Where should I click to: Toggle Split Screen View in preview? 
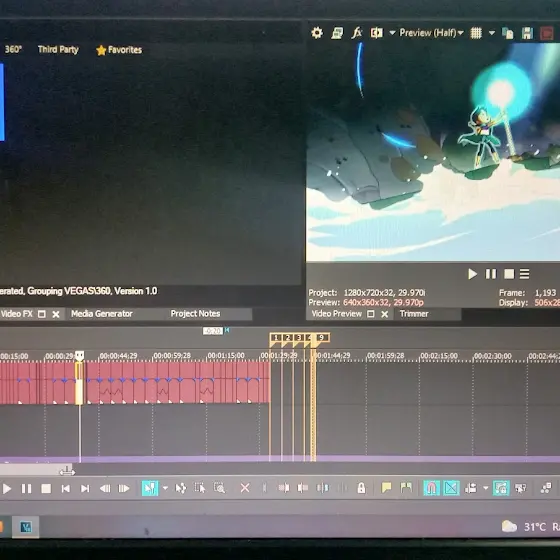click(376, 33)
